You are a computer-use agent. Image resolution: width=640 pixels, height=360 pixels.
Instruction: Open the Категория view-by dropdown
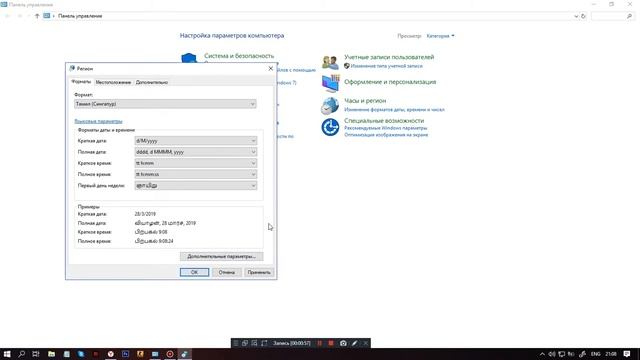(x=440, y=36)
